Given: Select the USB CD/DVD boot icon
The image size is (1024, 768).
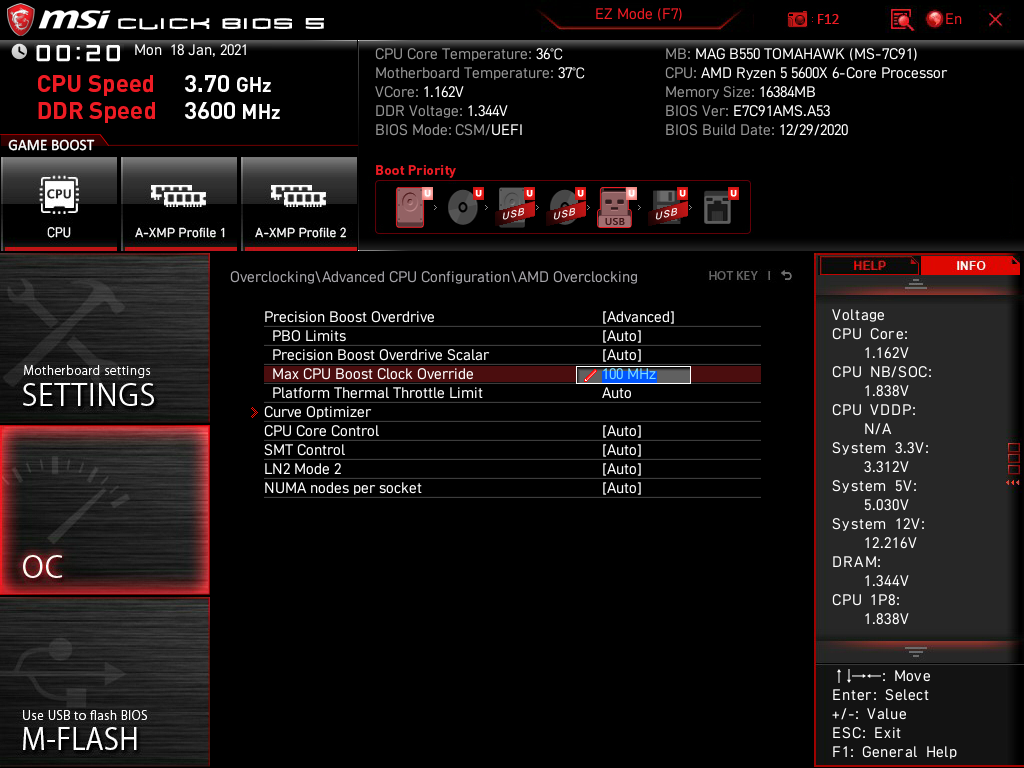Looking at the screenshot, I should 566,207.
